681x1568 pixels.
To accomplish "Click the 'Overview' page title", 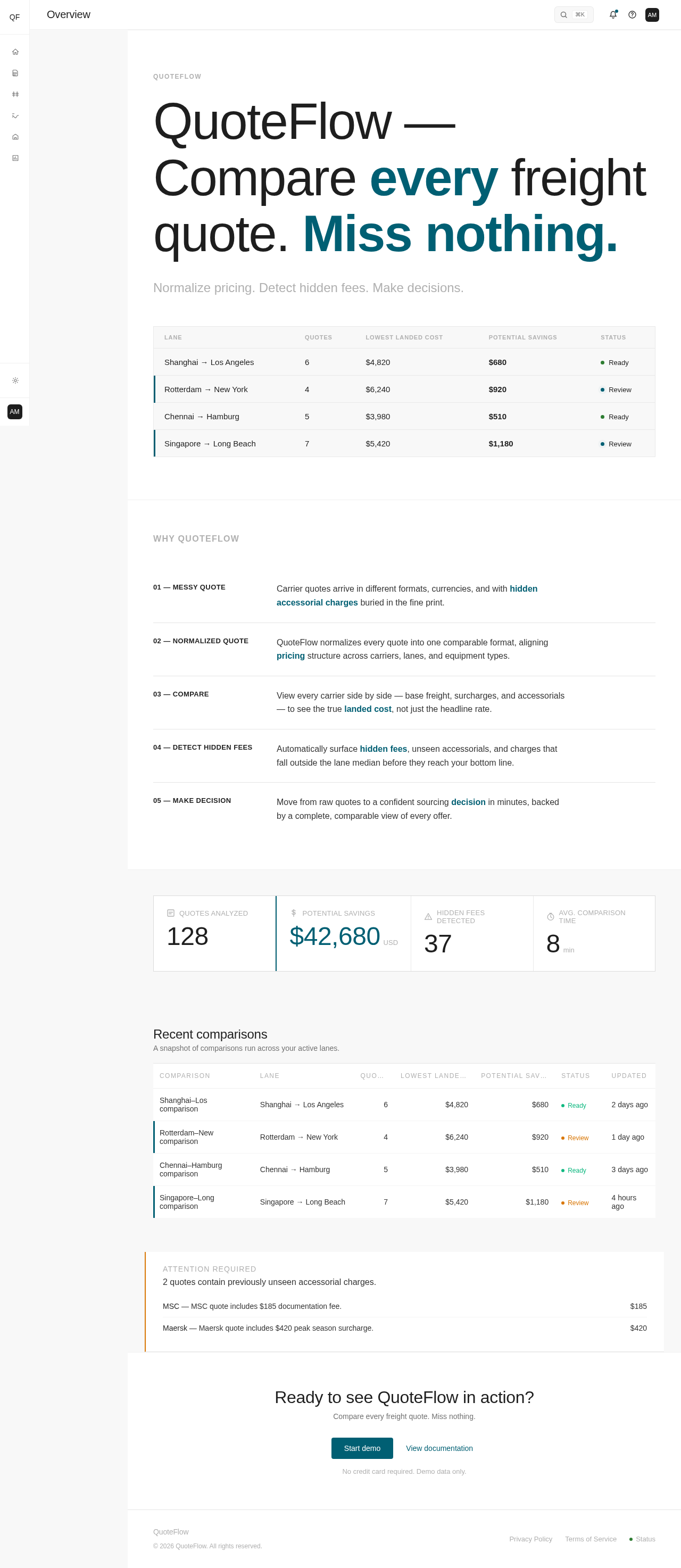I will coord(68,14).
